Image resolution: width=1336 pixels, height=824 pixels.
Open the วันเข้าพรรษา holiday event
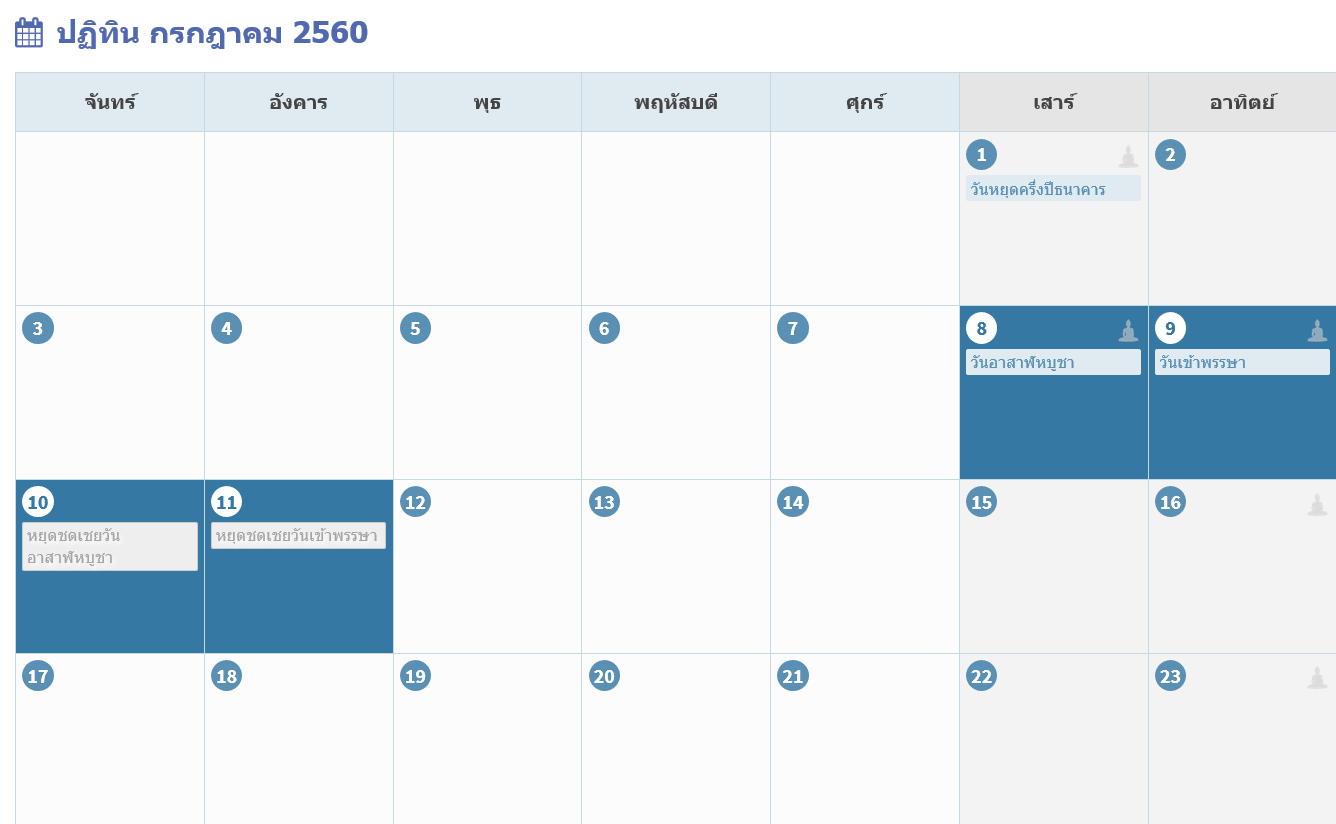(1242, 362)
